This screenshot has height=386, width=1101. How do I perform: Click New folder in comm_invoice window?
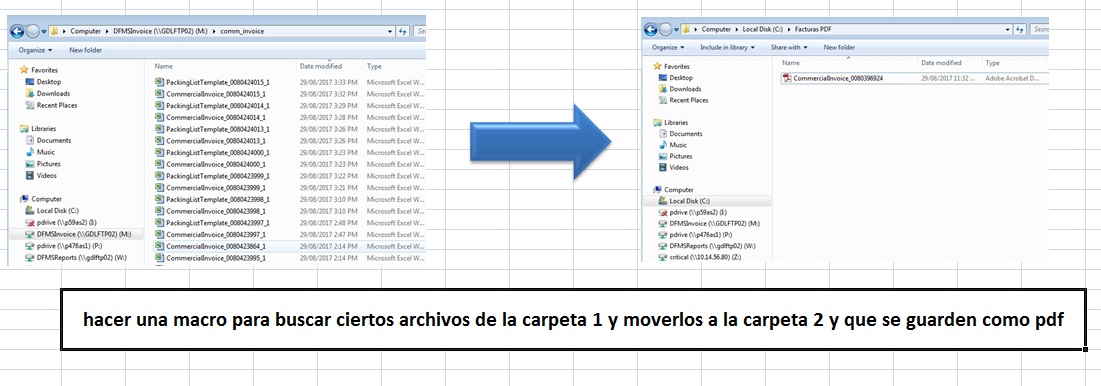tap(86, 51)
